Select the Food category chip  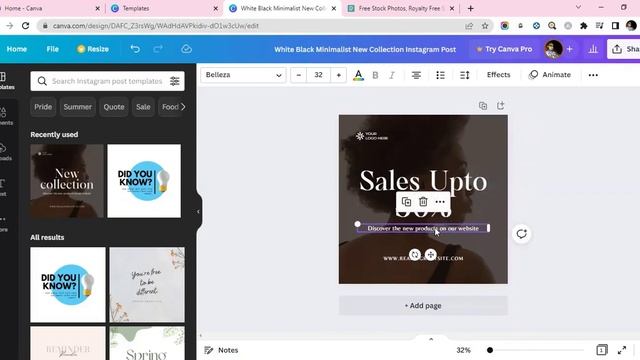(x=169, y=107)
